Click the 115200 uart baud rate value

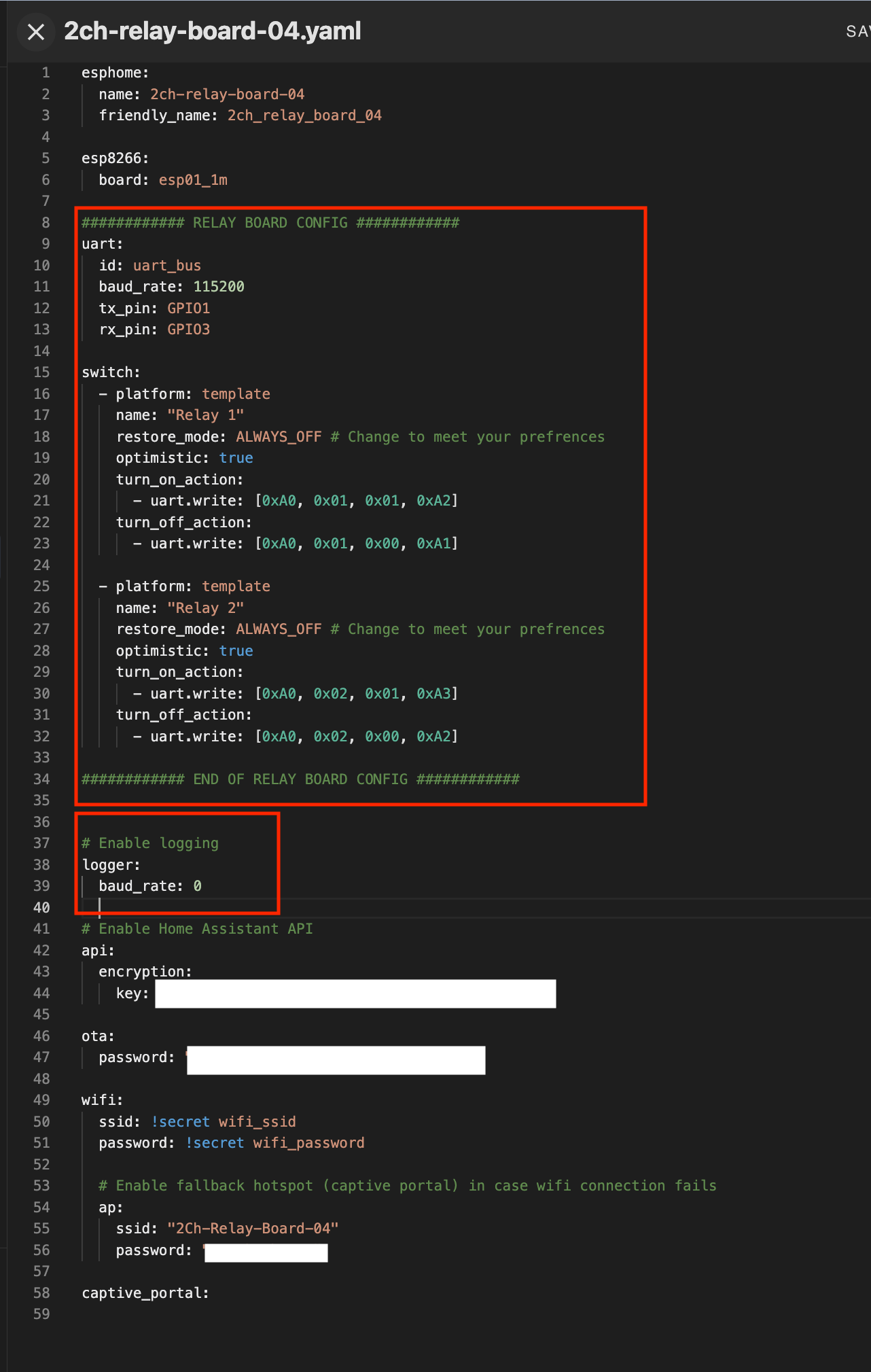pyautogui.click(x=218, y=287)
